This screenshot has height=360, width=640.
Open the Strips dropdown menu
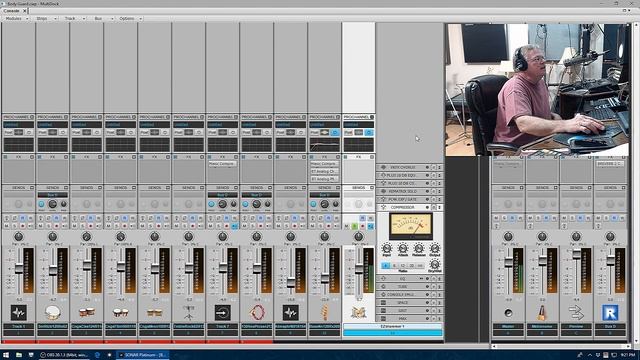47,19
